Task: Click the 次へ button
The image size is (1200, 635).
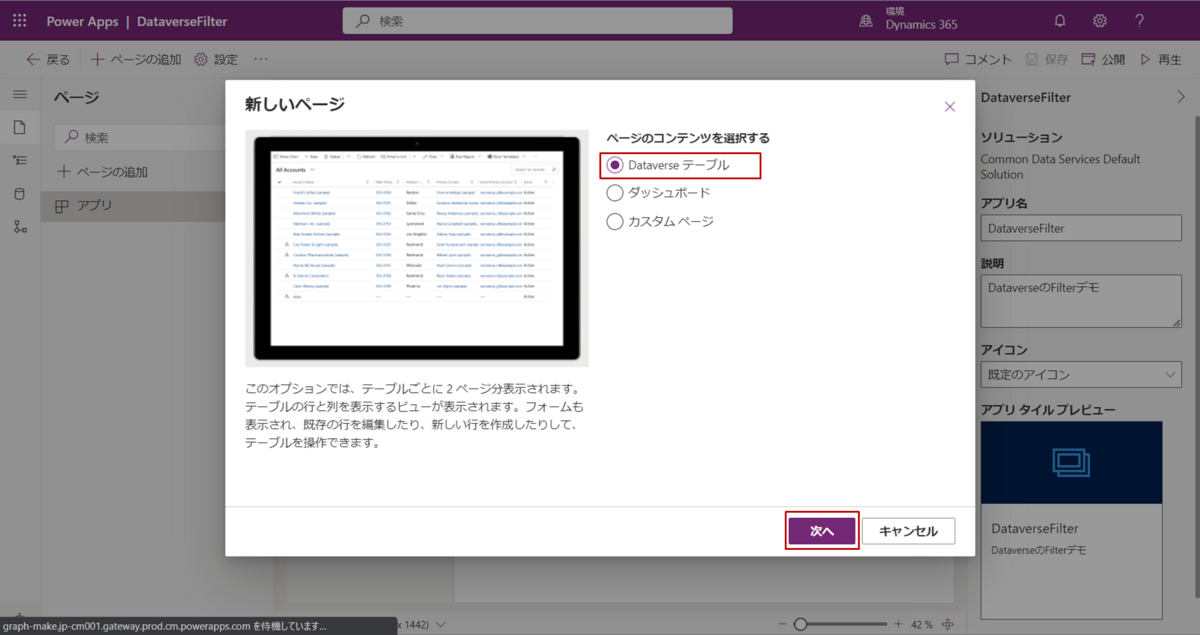Action: 822,531
